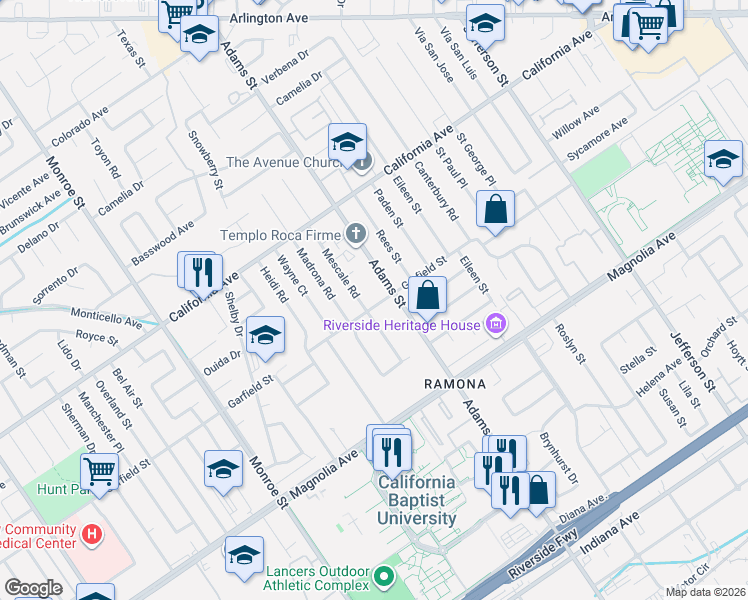Click the Templo Roca Firme church pin

coord(356,235)
